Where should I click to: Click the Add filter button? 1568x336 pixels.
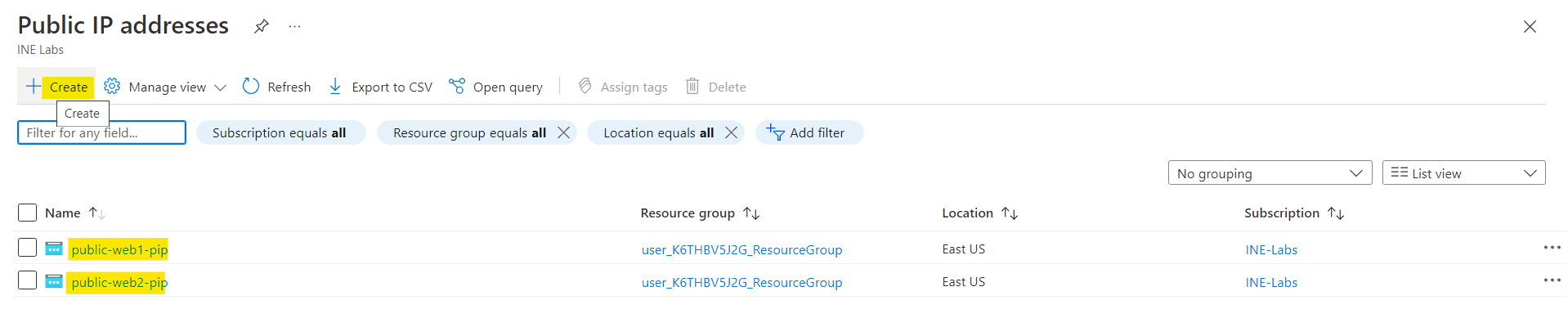[809, 132]
